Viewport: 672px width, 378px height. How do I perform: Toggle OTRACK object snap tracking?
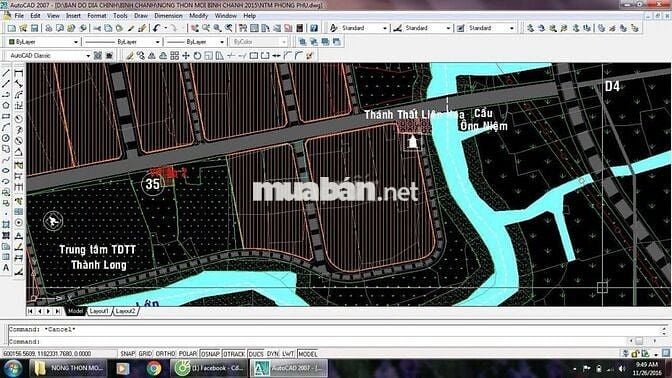point(234,354)
